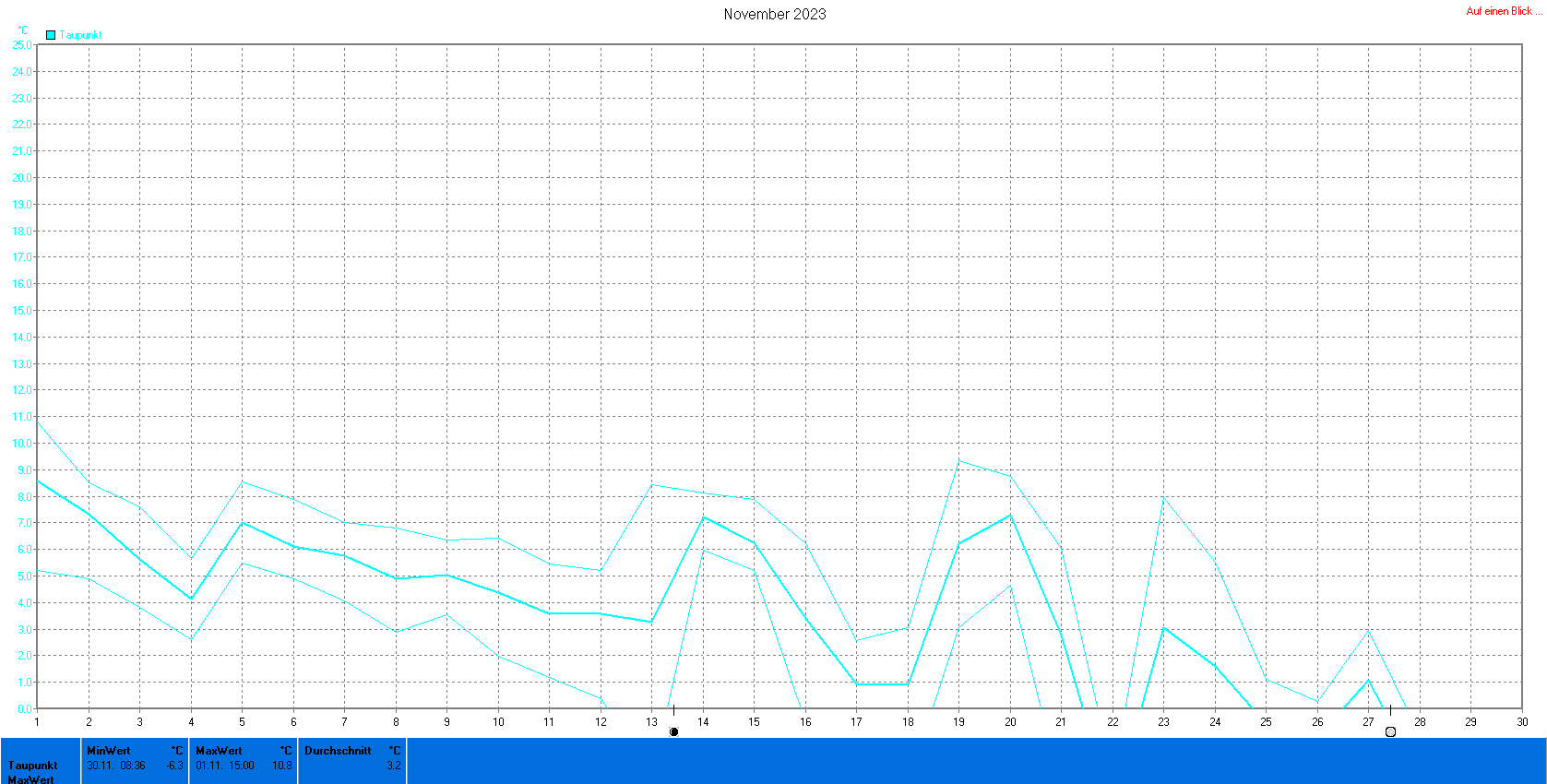Click x-axis day label 10

pos(498,722)
